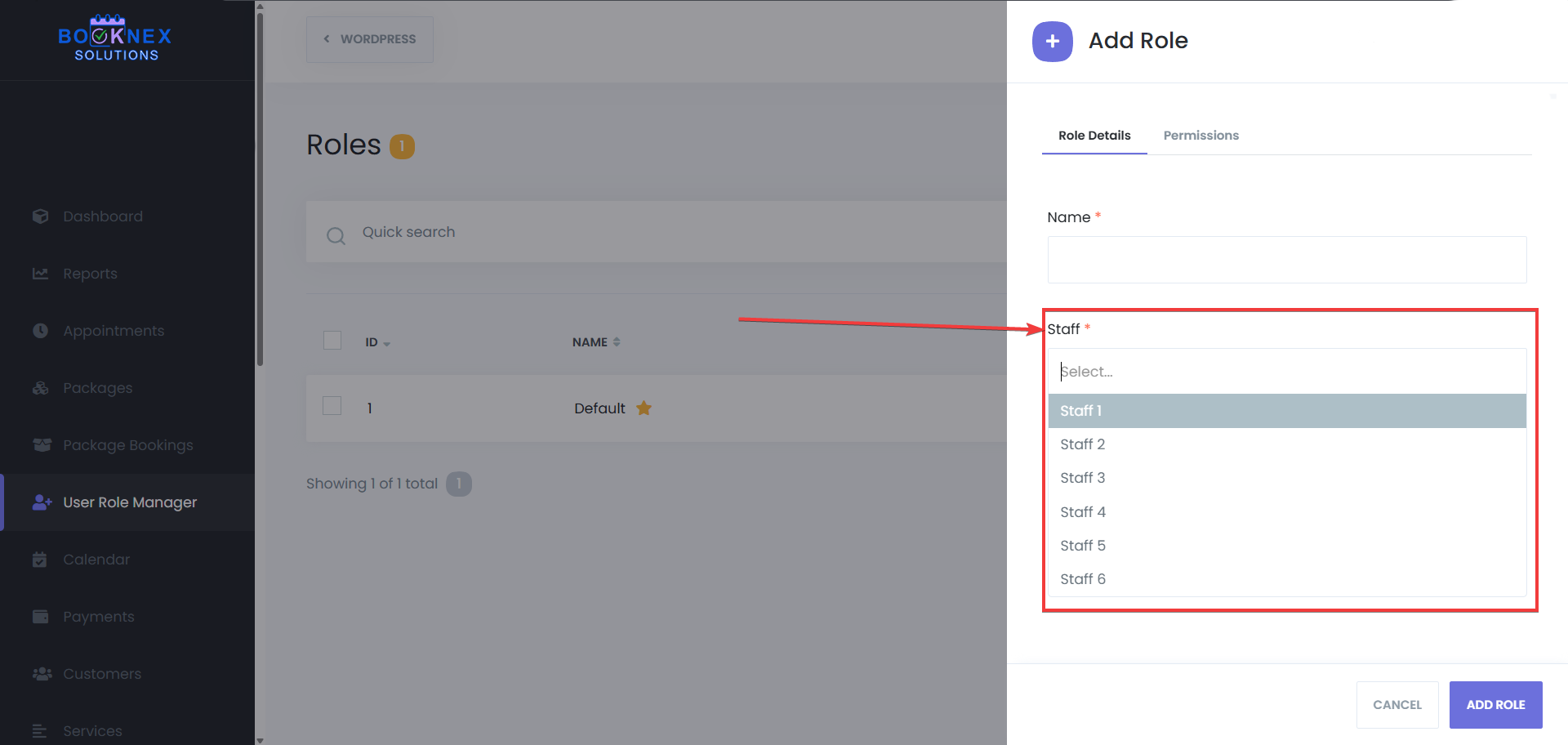Open the Dashboard sidebar icon

point(40,216)
